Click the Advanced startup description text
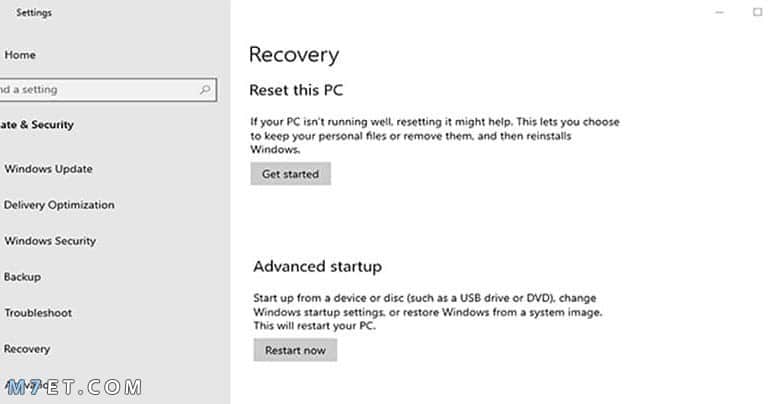 428,312
